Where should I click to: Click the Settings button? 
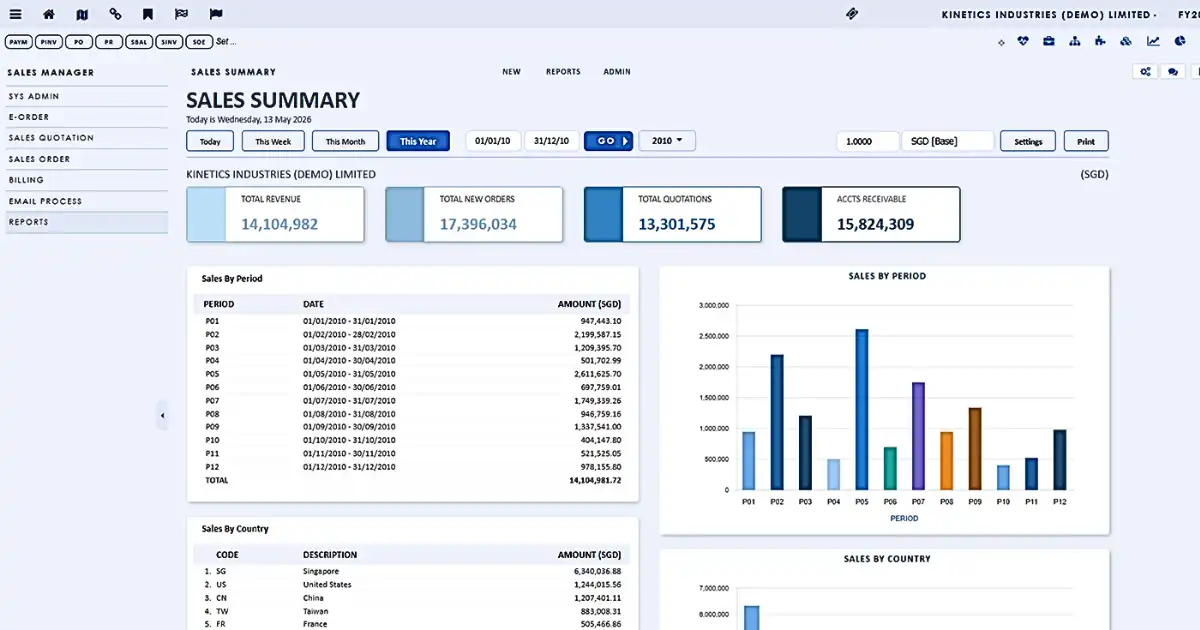[1028, 141]
